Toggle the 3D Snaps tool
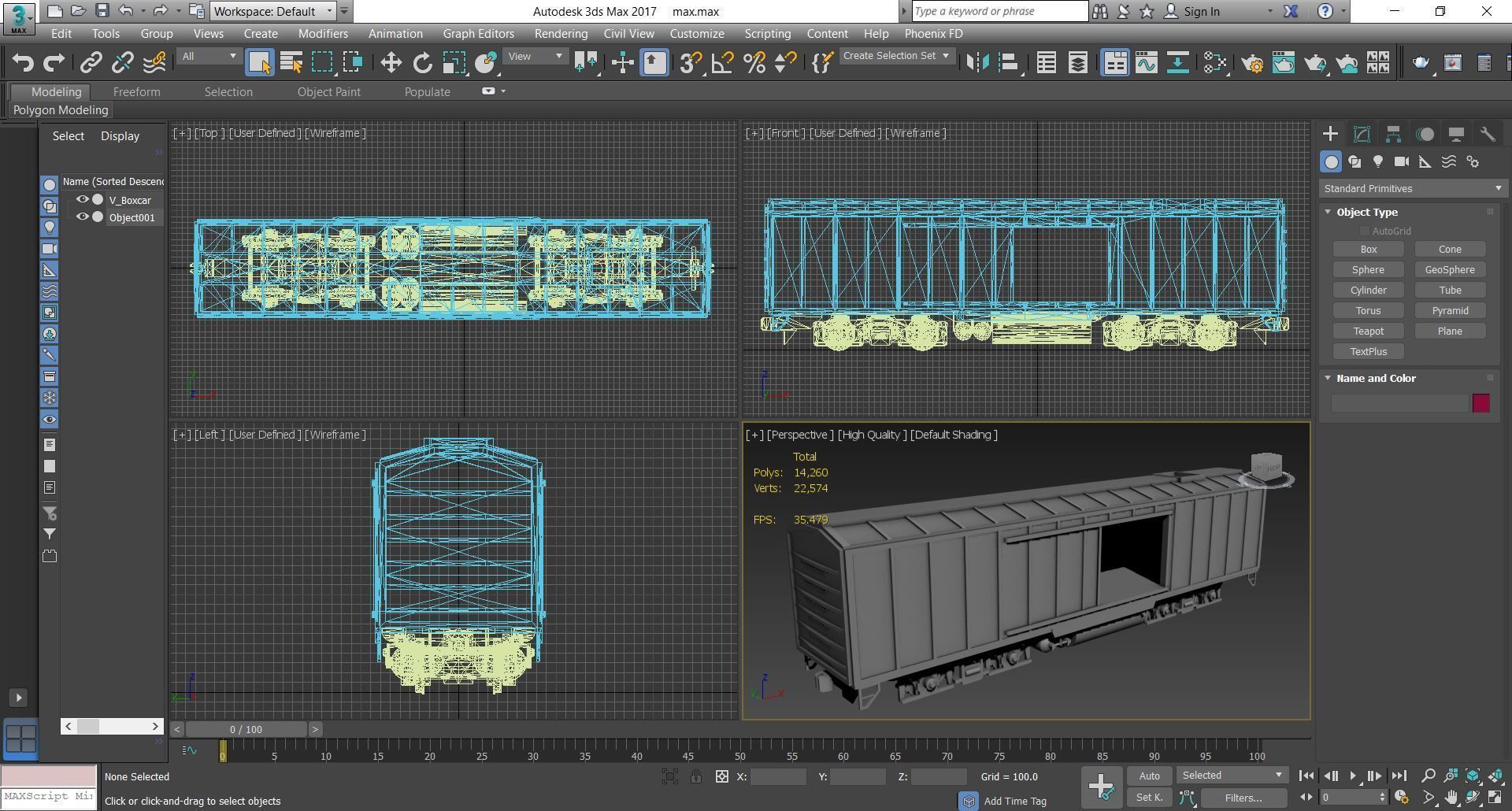The image size is (1512, 811). tap(691, 63)
